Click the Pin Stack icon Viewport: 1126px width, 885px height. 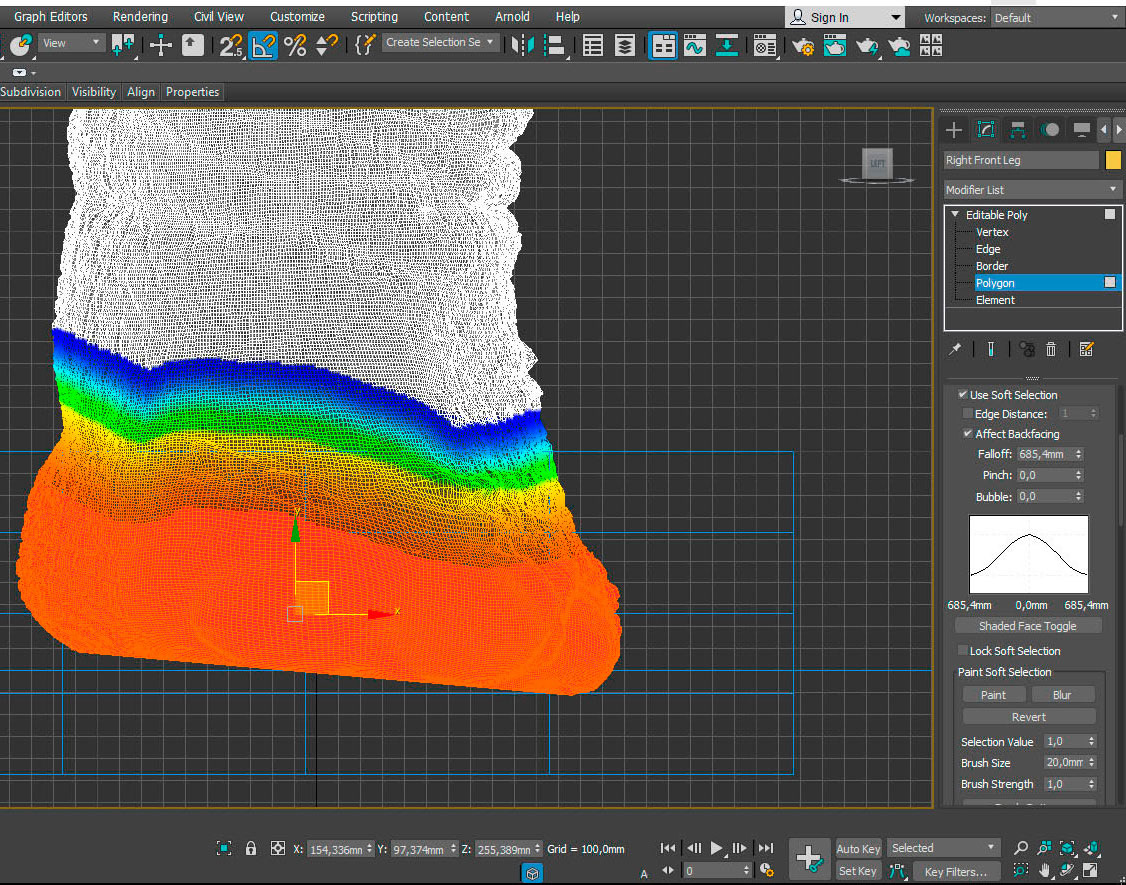pos(955,349)
